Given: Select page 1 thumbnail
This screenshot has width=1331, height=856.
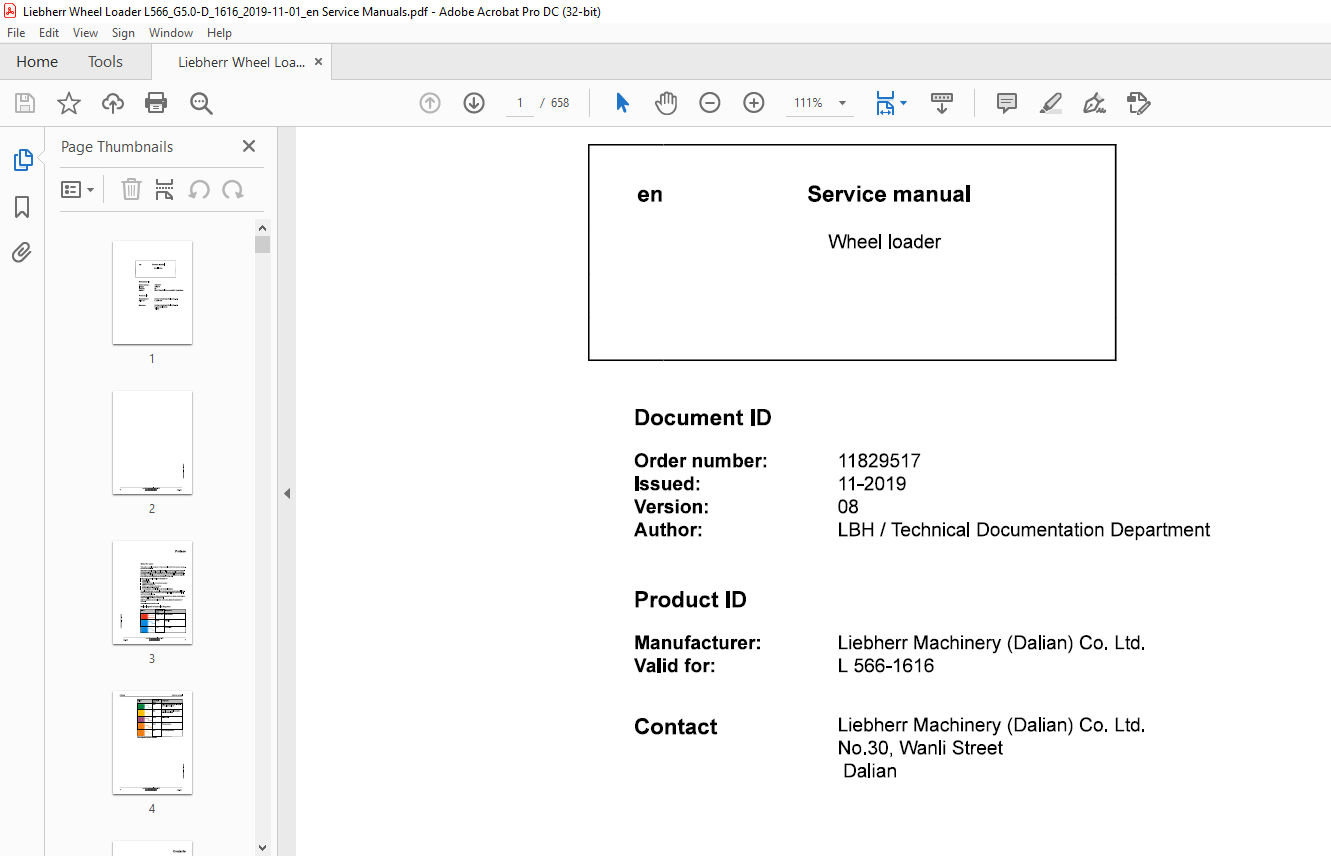Looking at the screenshot, I should (x=152, y=292).
